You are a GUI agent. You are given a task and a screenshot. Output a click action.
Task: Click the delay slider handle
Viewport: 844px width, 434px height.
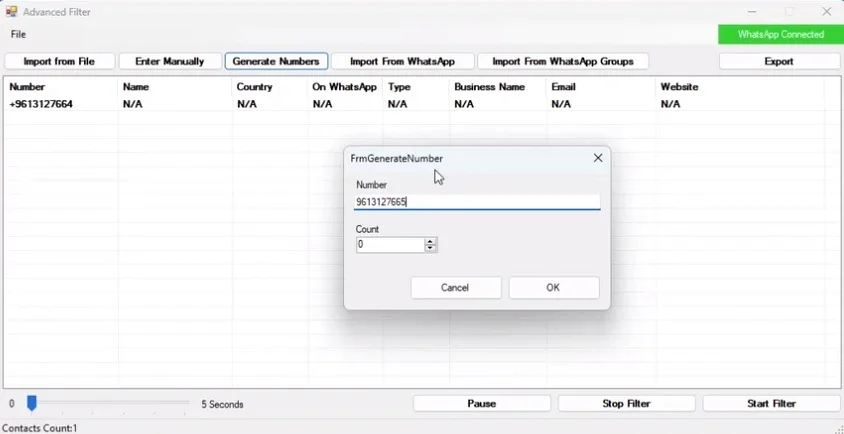coord(32,403)
